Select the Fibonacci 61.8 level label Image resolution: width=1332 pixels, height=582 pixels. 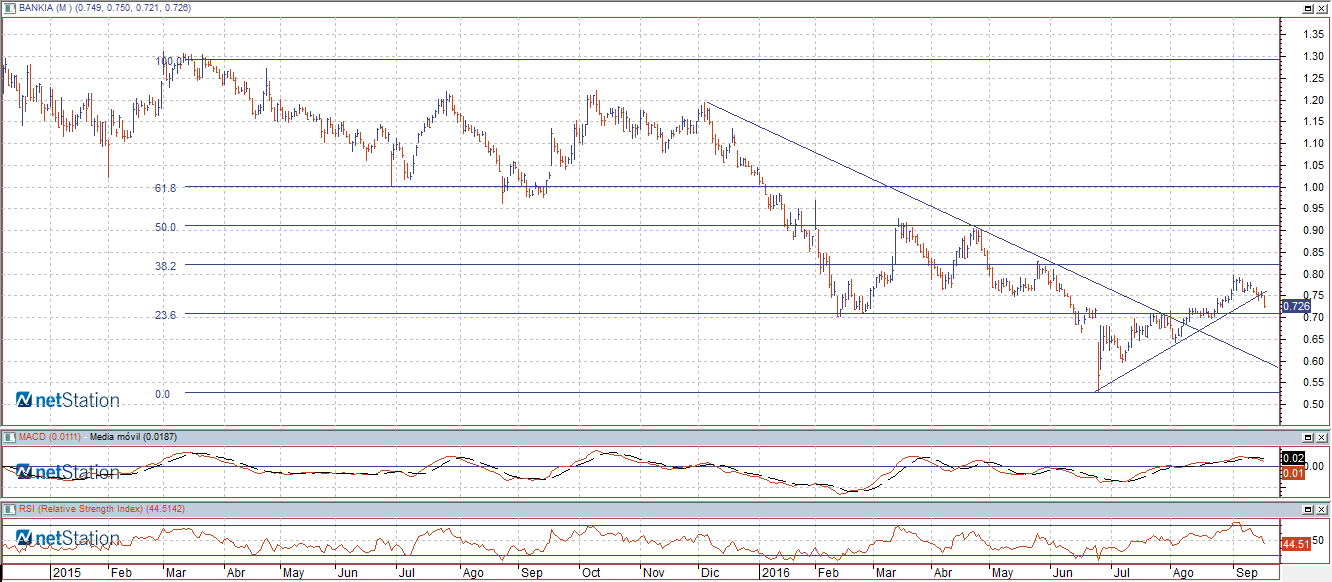[x=166, y=188]
